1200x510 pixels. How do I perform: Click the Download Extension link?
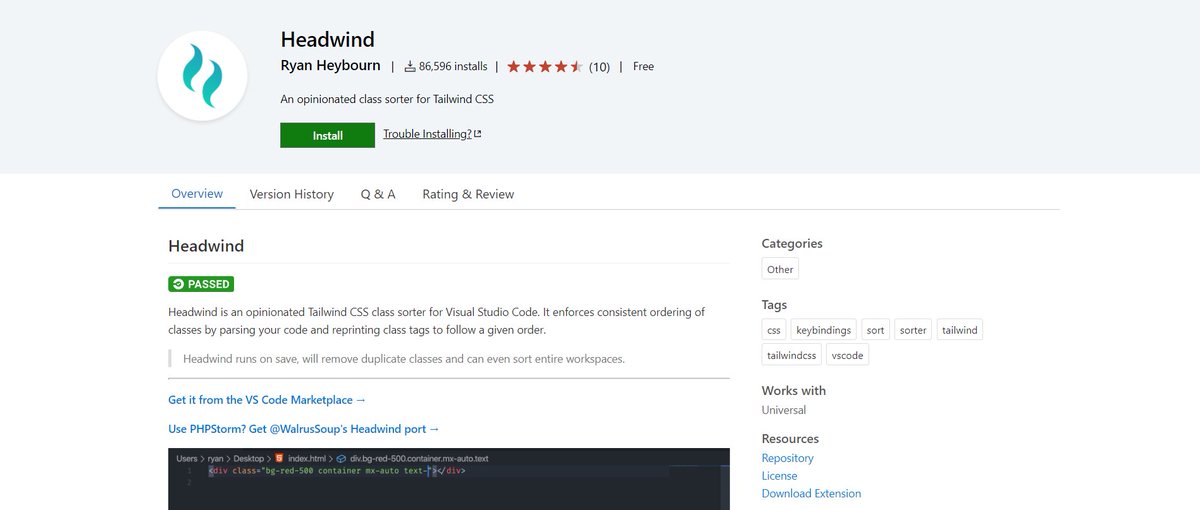(811, 494)
